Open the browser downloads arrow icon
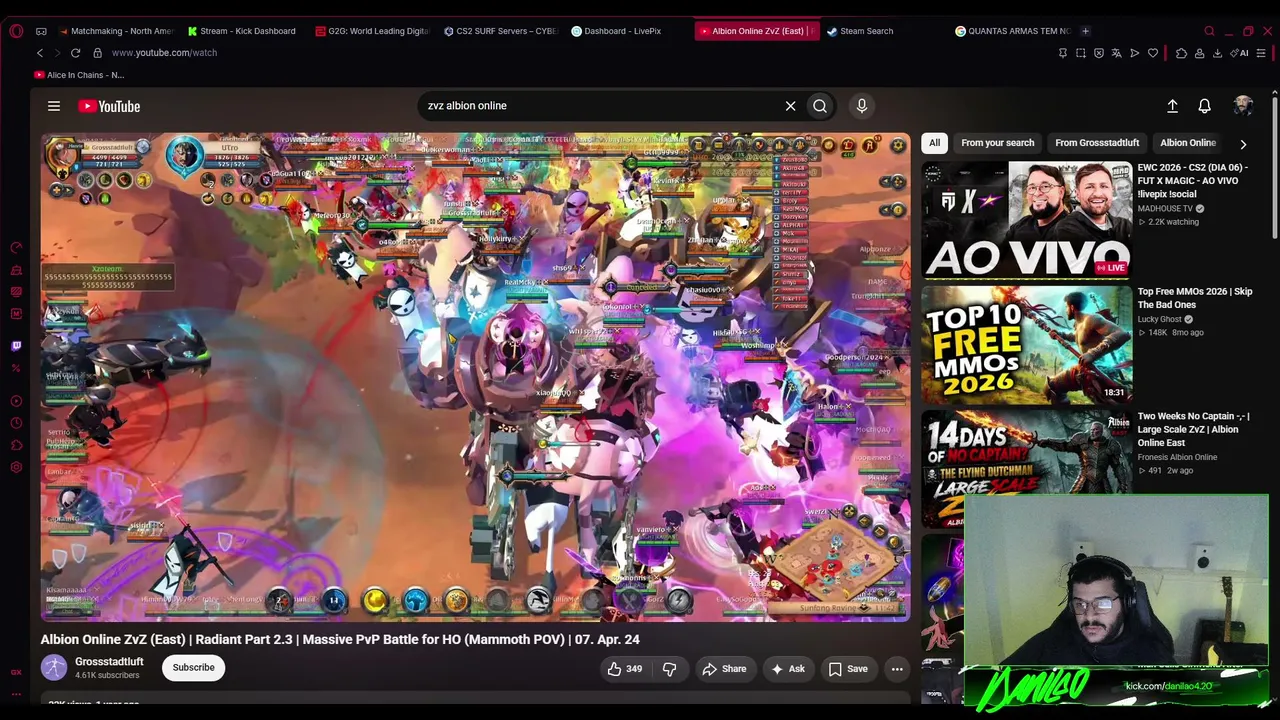This screenshot has height=720, width=1280. pos(1217,53)
